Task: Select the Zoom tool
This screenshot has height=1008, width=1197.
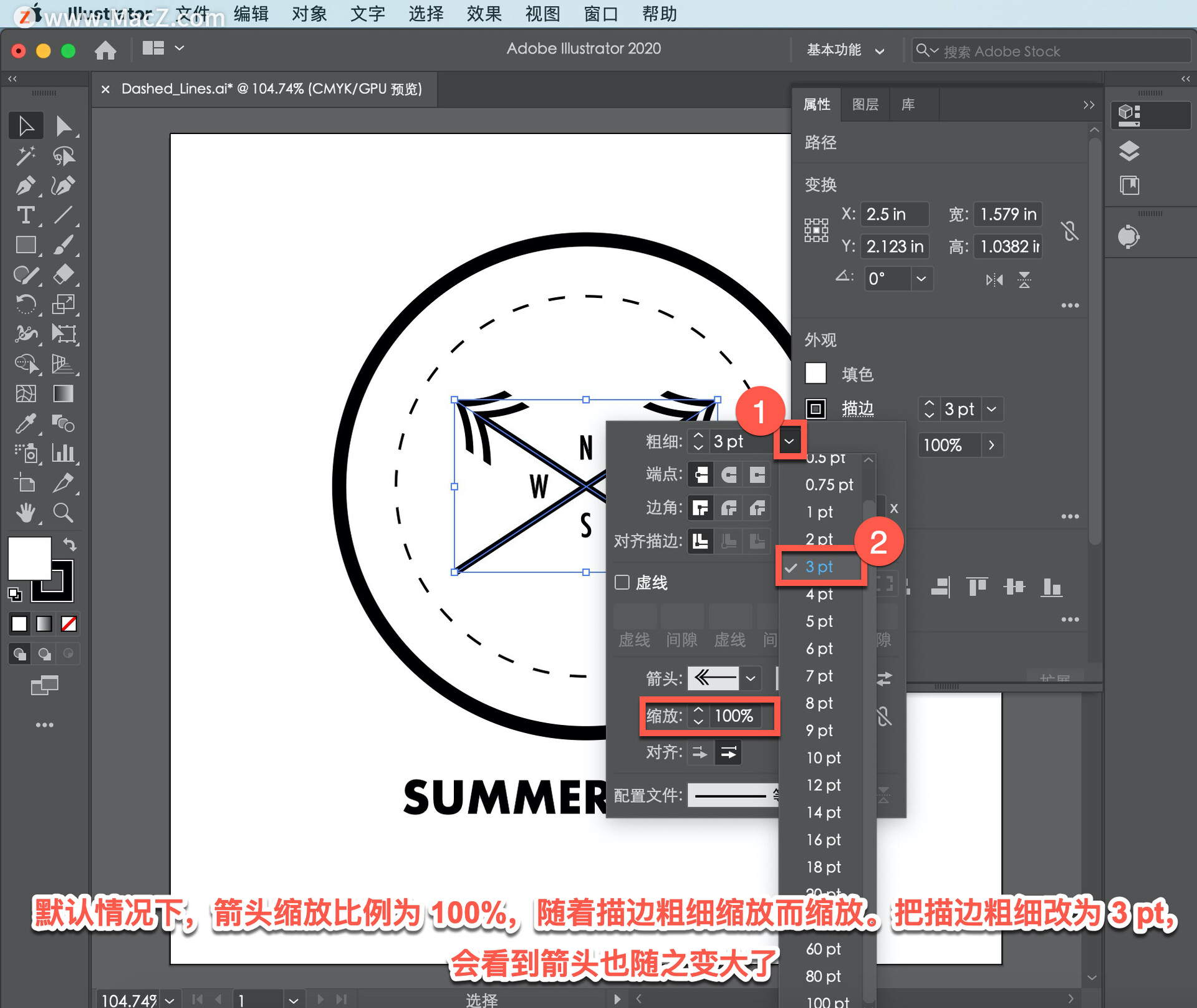Action: [64, 512]
